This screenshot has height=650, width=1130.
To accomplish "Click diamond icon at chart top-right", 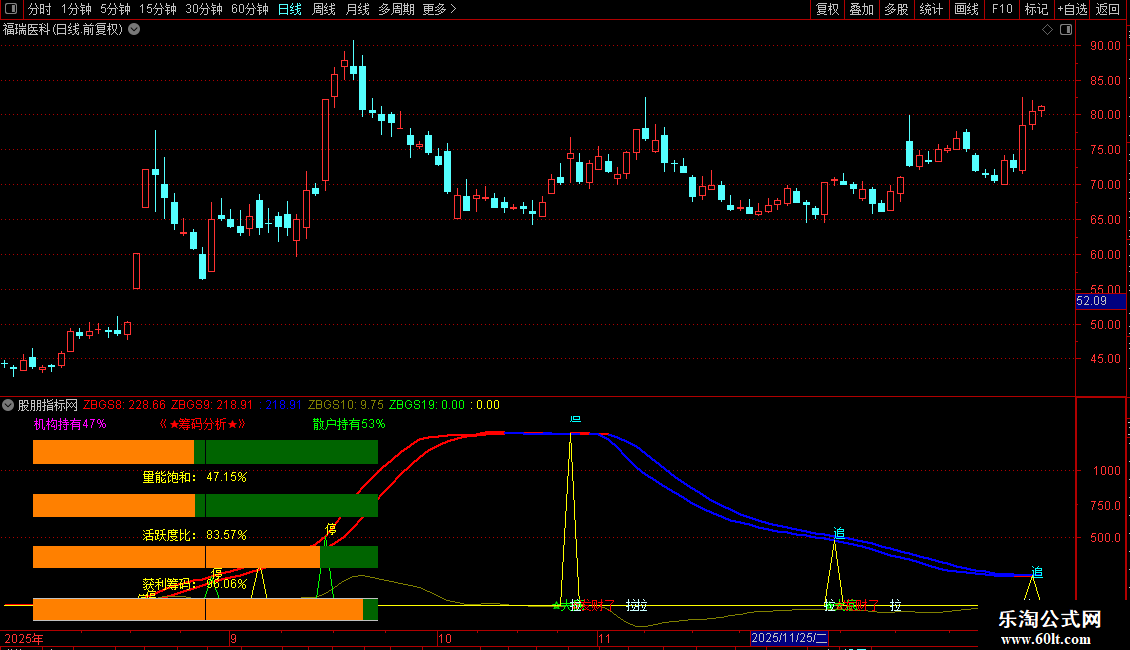I will point(1047,30).
